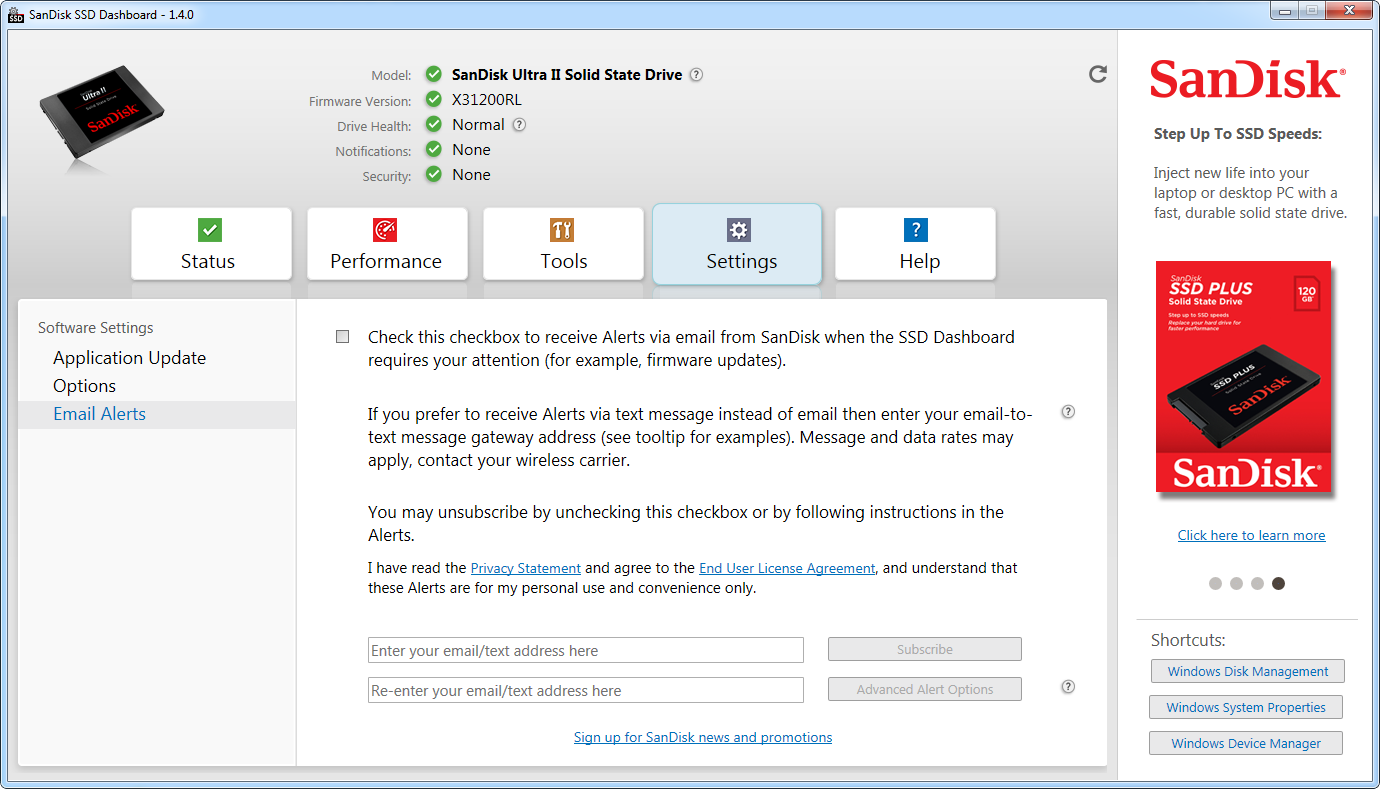
Task: Select the second carousel dot
Action: (1236, 583)
